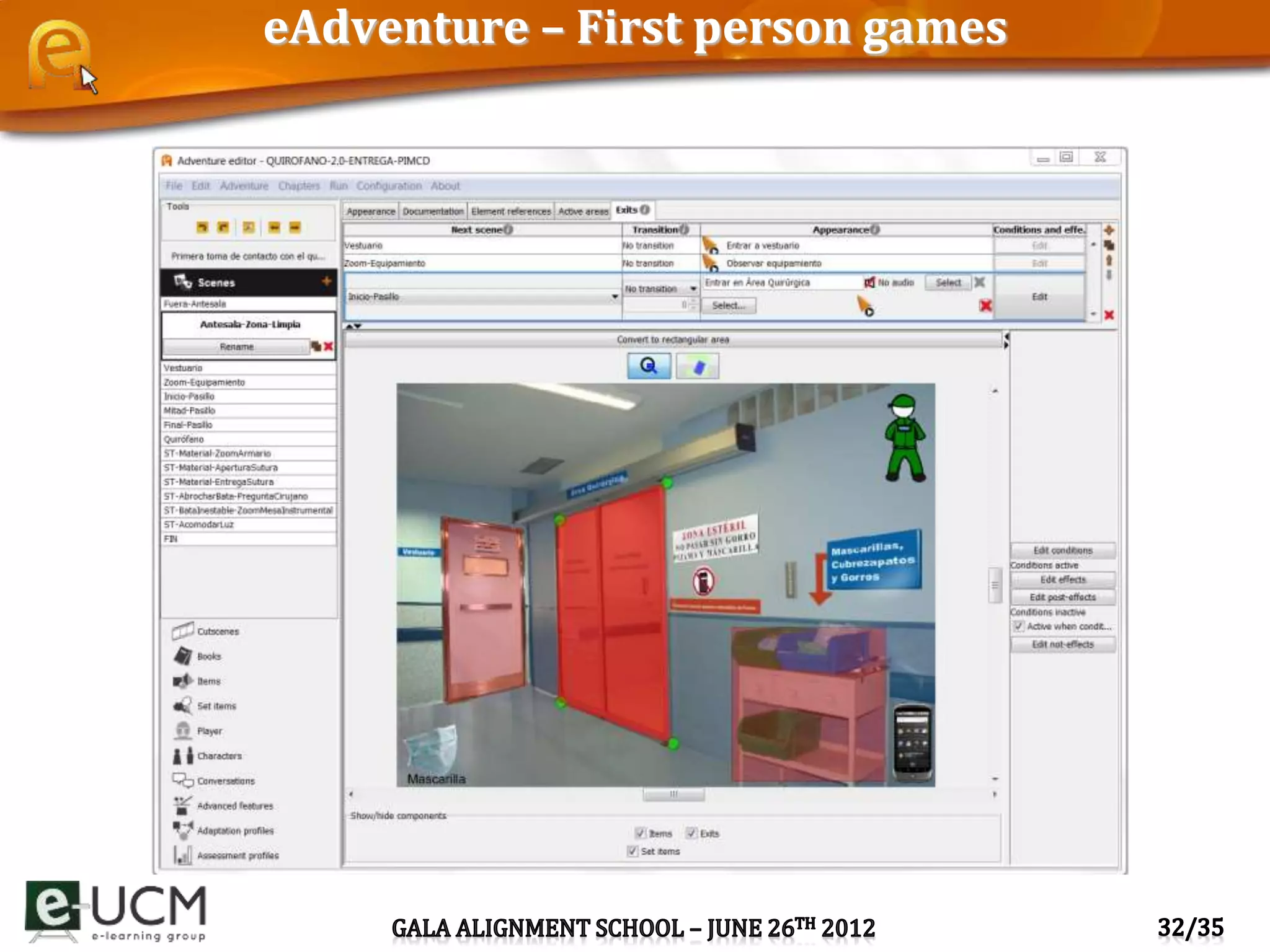Click the transition time stepper arrows
The height and width of the screenshot is (952, 1270).
(694, 305)
